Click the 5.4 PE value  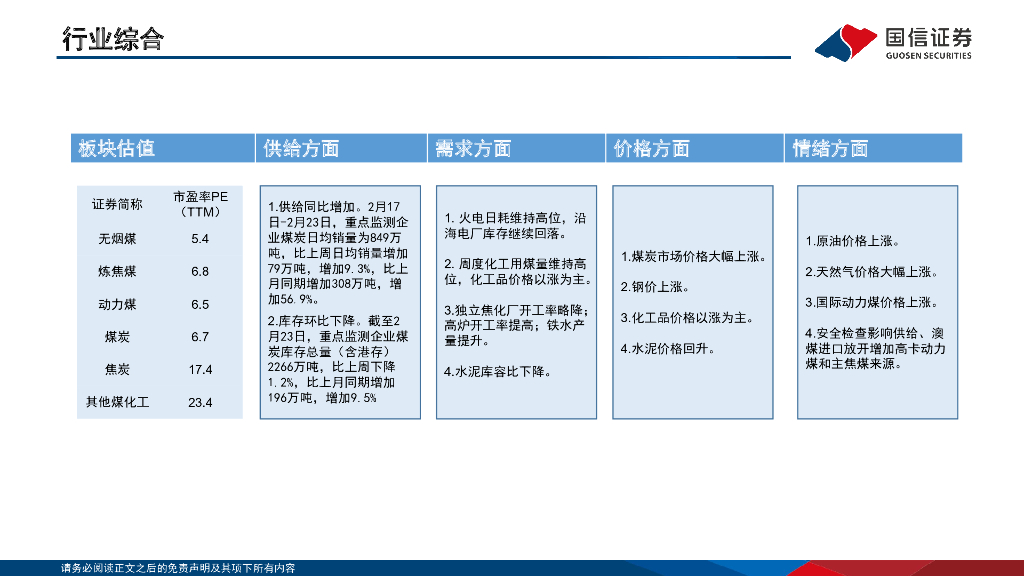(x=200, y=239)
